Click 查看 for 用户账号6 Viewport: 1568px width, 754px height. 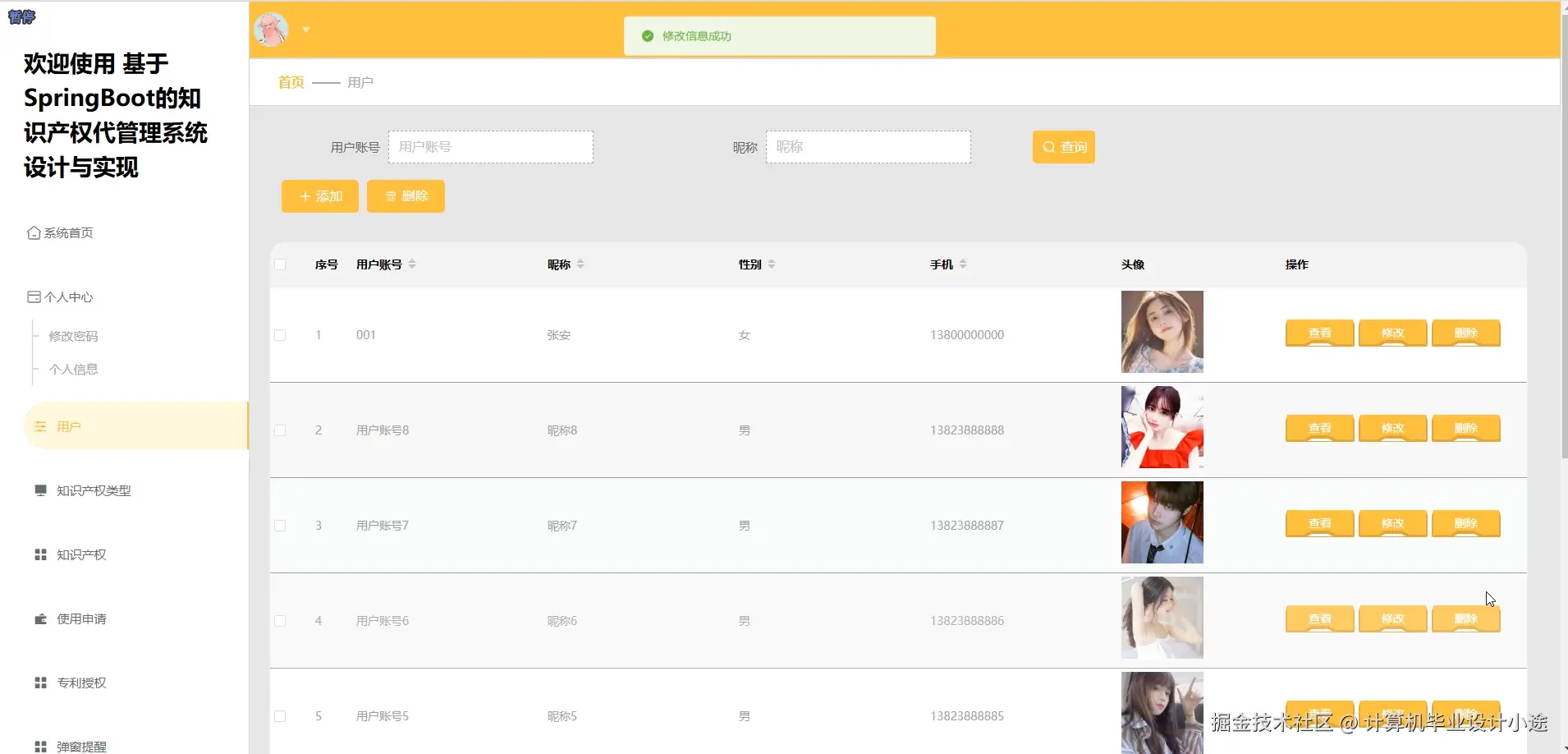[1320, 619]
